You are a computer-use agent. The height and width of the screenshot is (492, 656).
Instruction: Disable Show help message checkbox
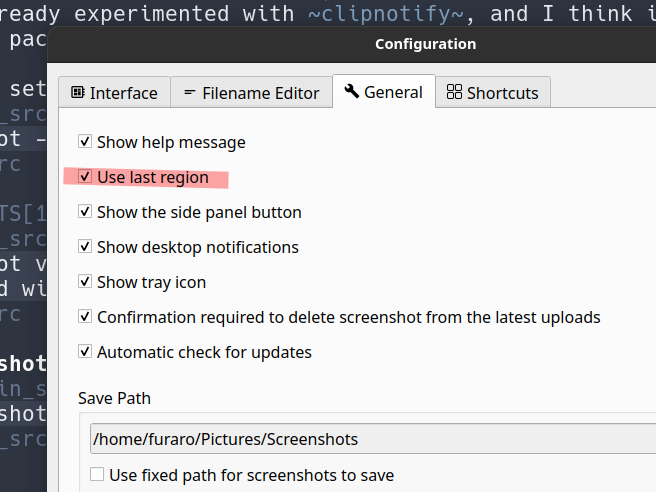85,142
